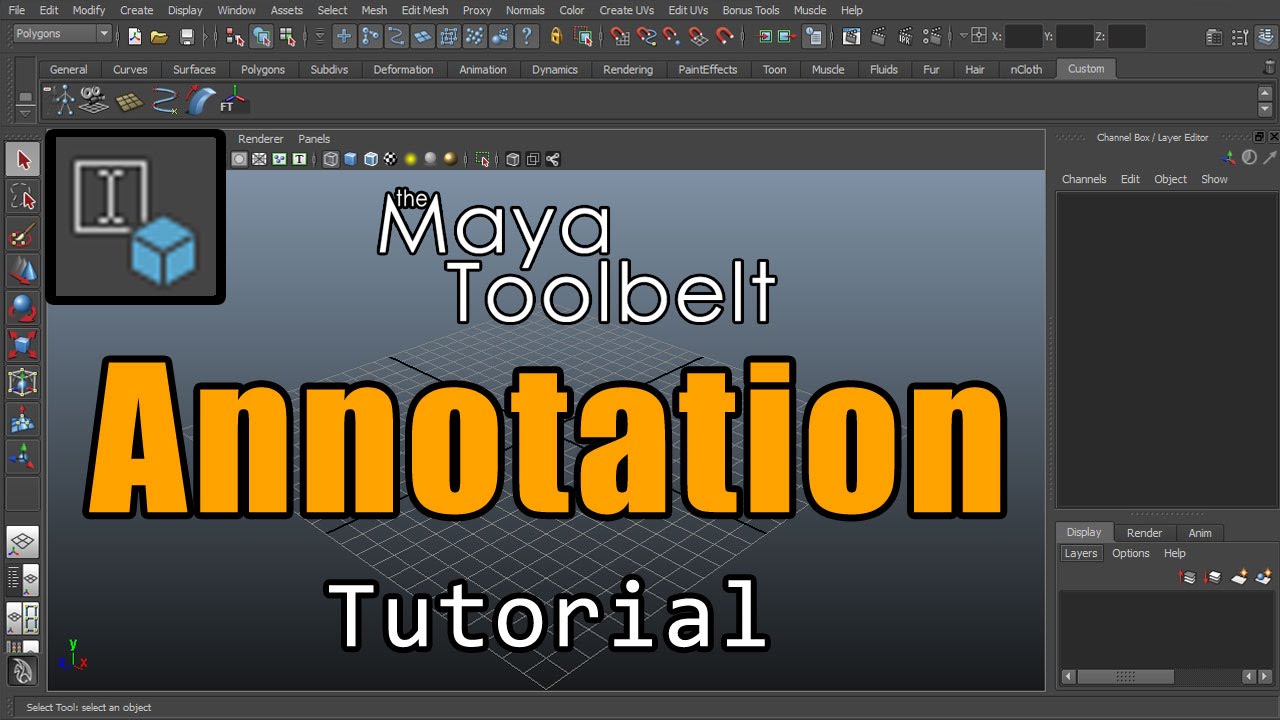
Task: Click the X coordinate input field
Action: 1024,36
